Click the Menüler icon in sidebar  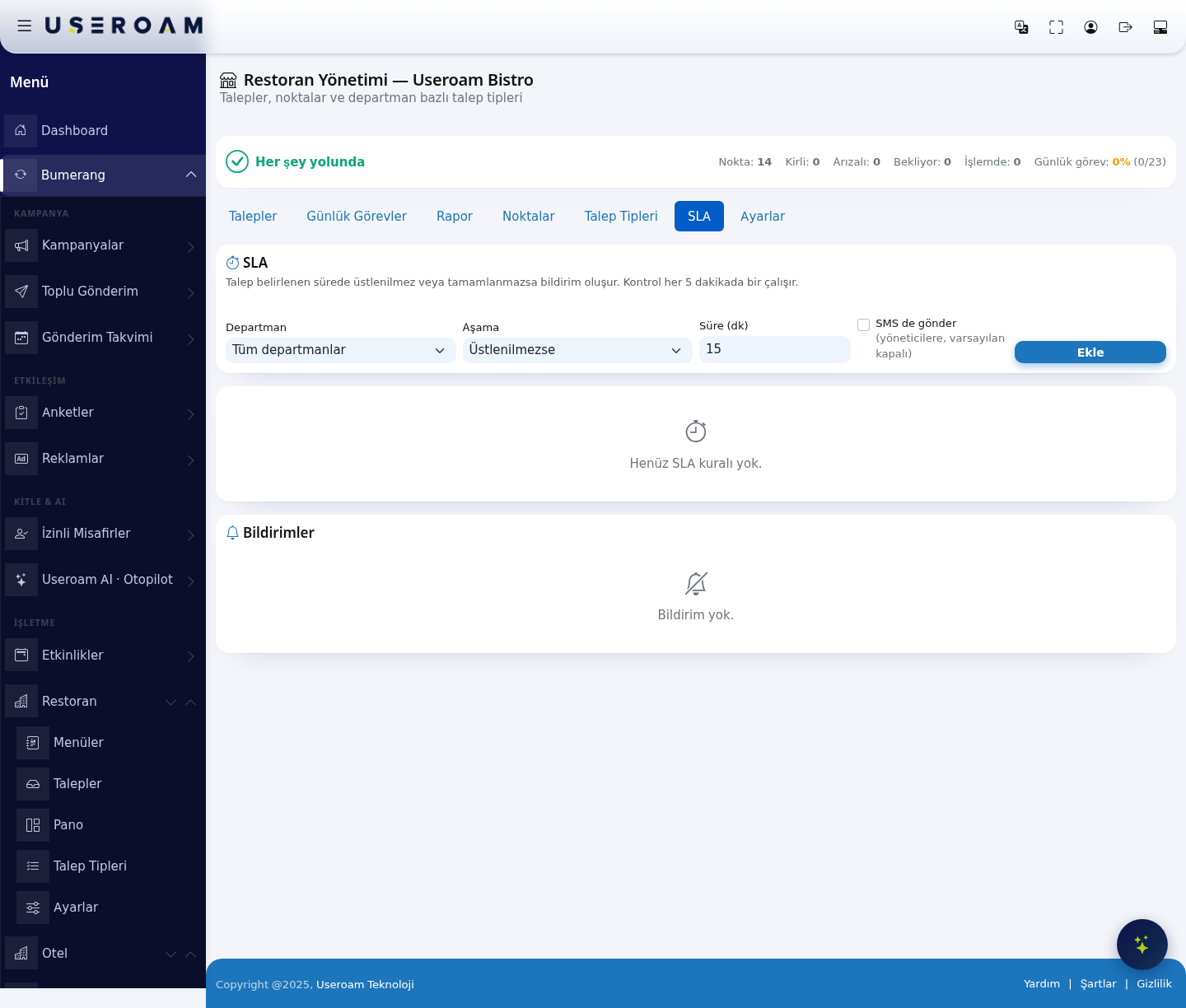click(33, 743)
